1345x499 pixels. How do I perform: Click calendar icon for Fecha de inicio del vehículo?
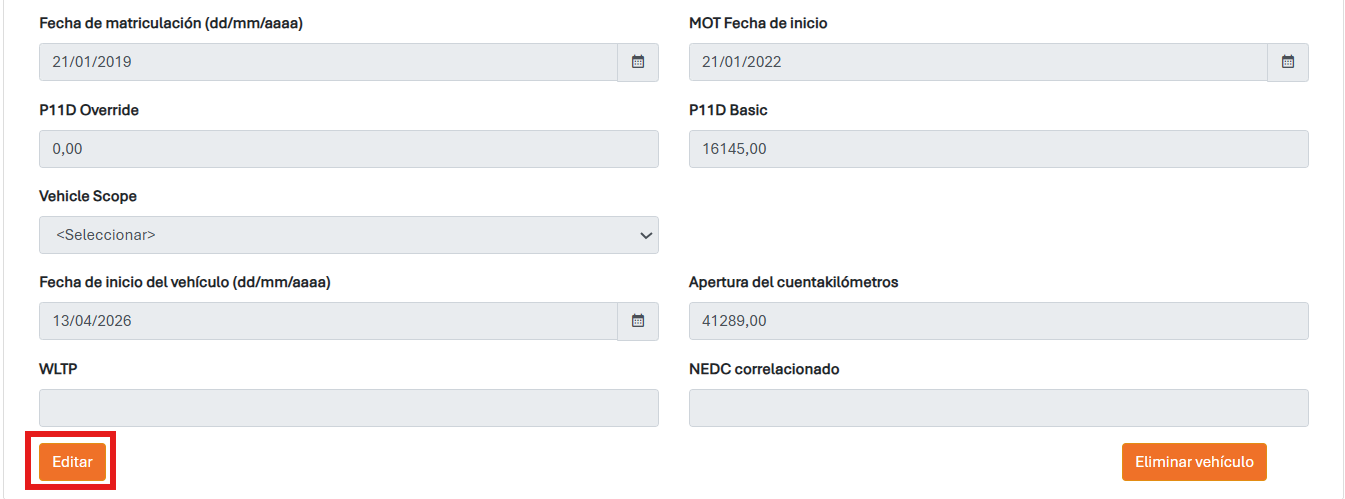[x=638, y=321]
